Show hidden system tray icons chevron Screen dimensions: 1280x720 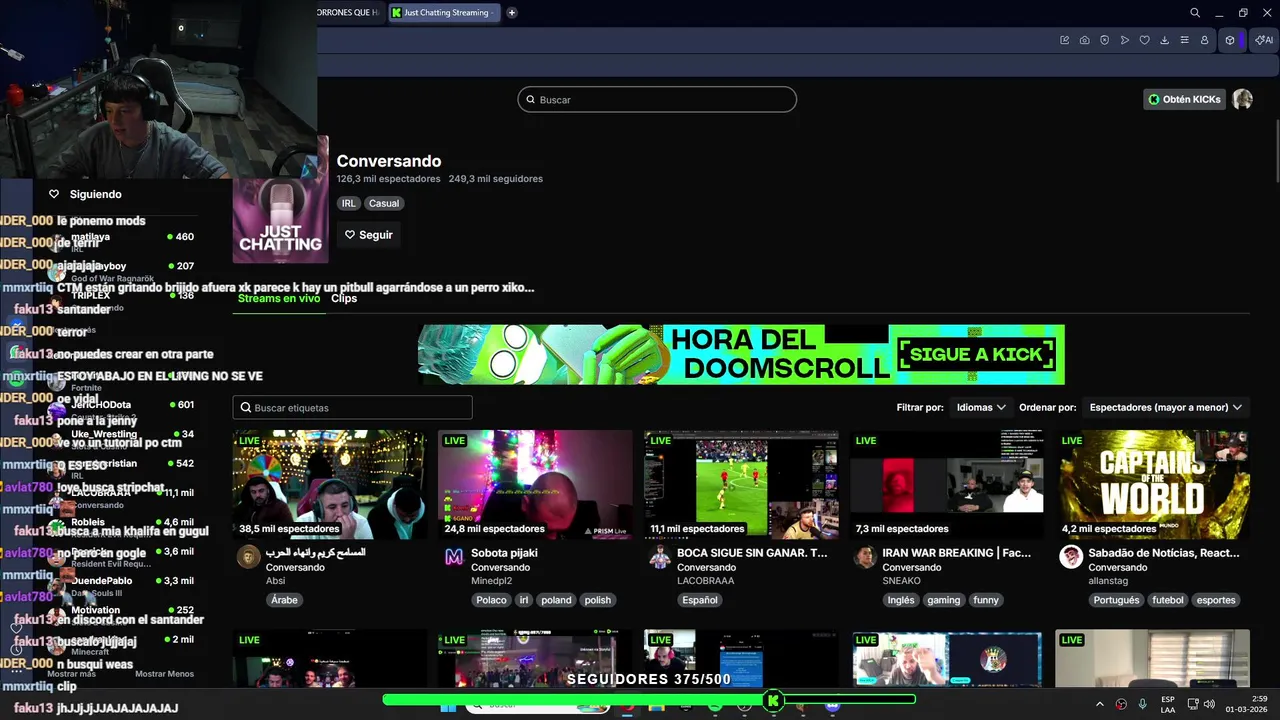point(1100,704)
